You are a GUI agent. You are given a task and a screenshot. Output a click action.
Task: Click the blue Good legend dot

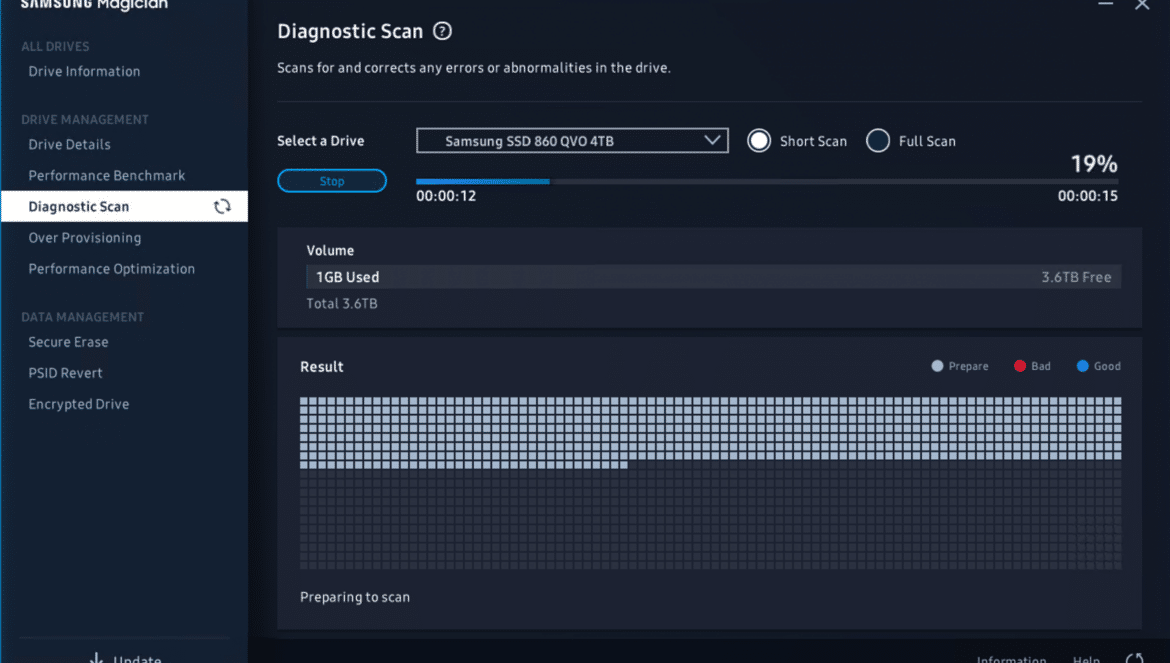[1083, 366]
